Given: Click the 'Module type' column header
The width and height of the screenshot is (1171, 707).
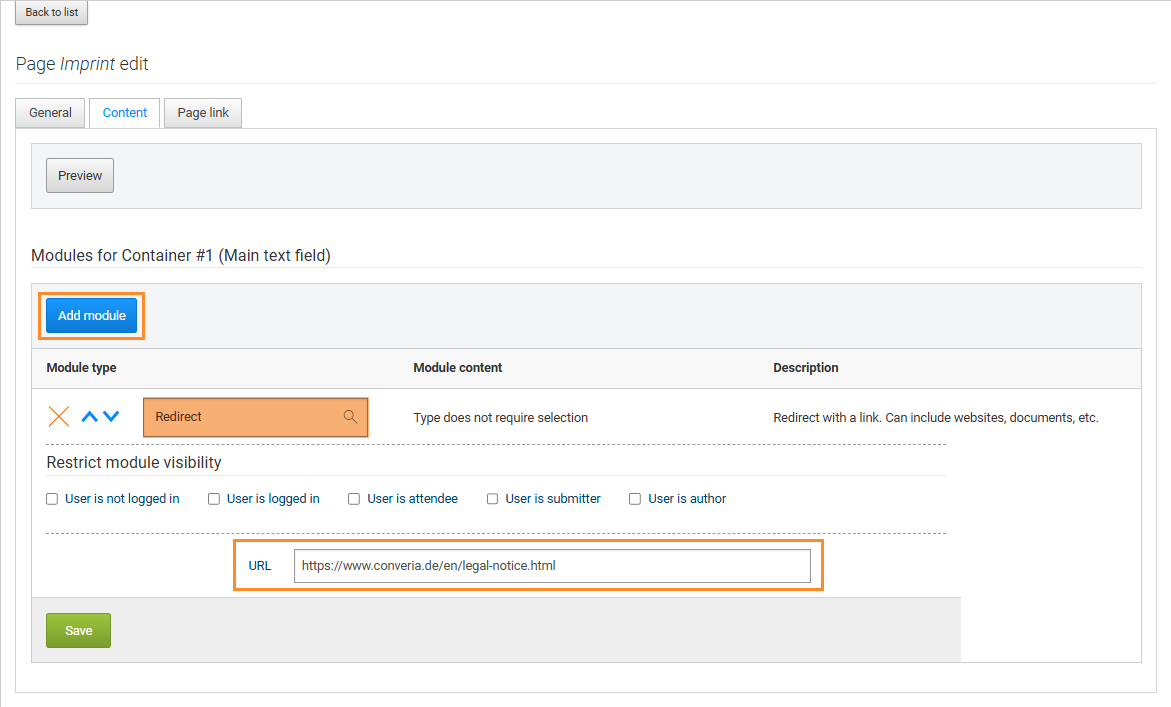Looking at the screenshot, I should (81, 368).
